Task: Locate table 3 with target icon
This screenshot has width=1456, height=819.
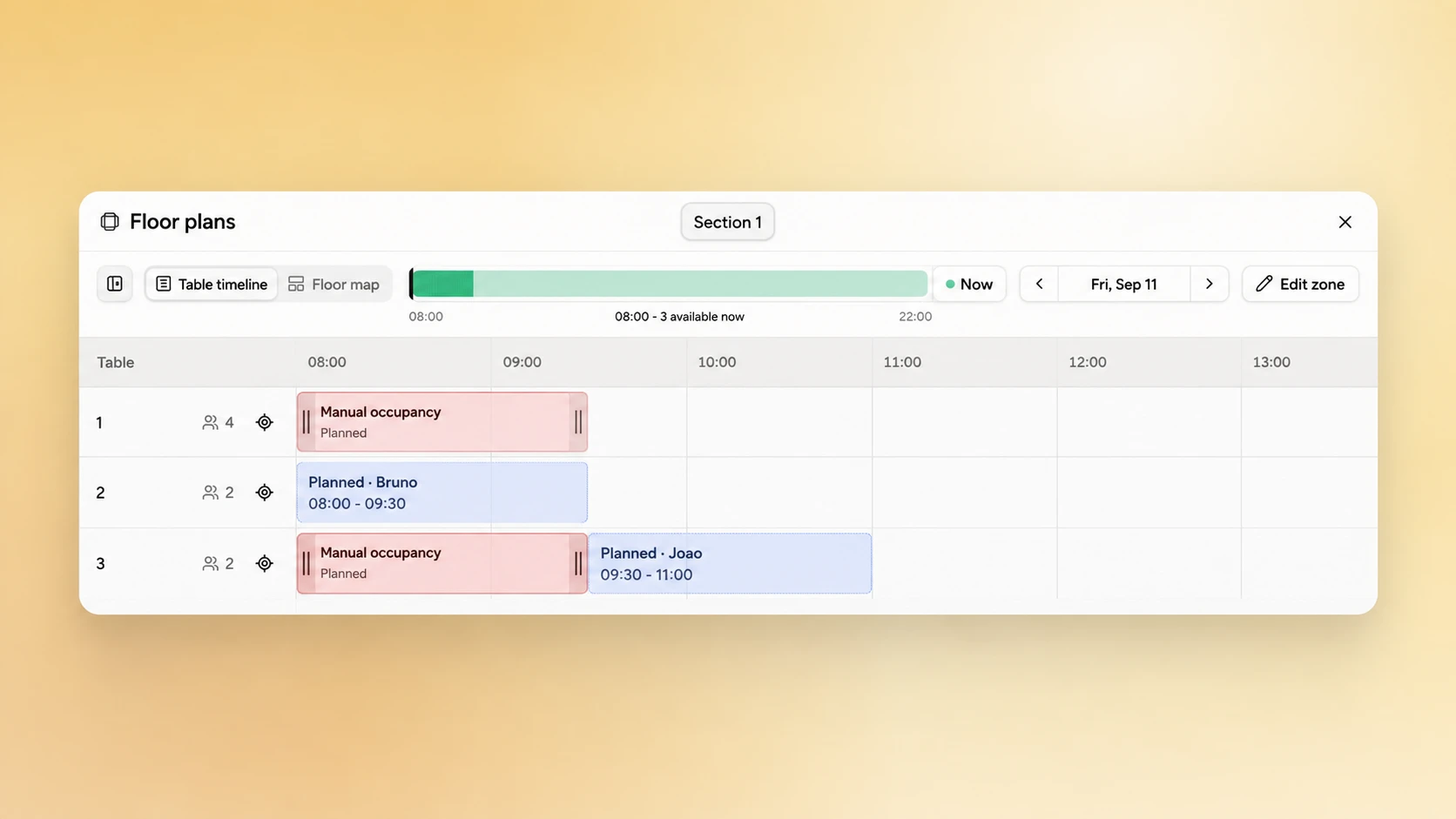Action: [265, 563]
